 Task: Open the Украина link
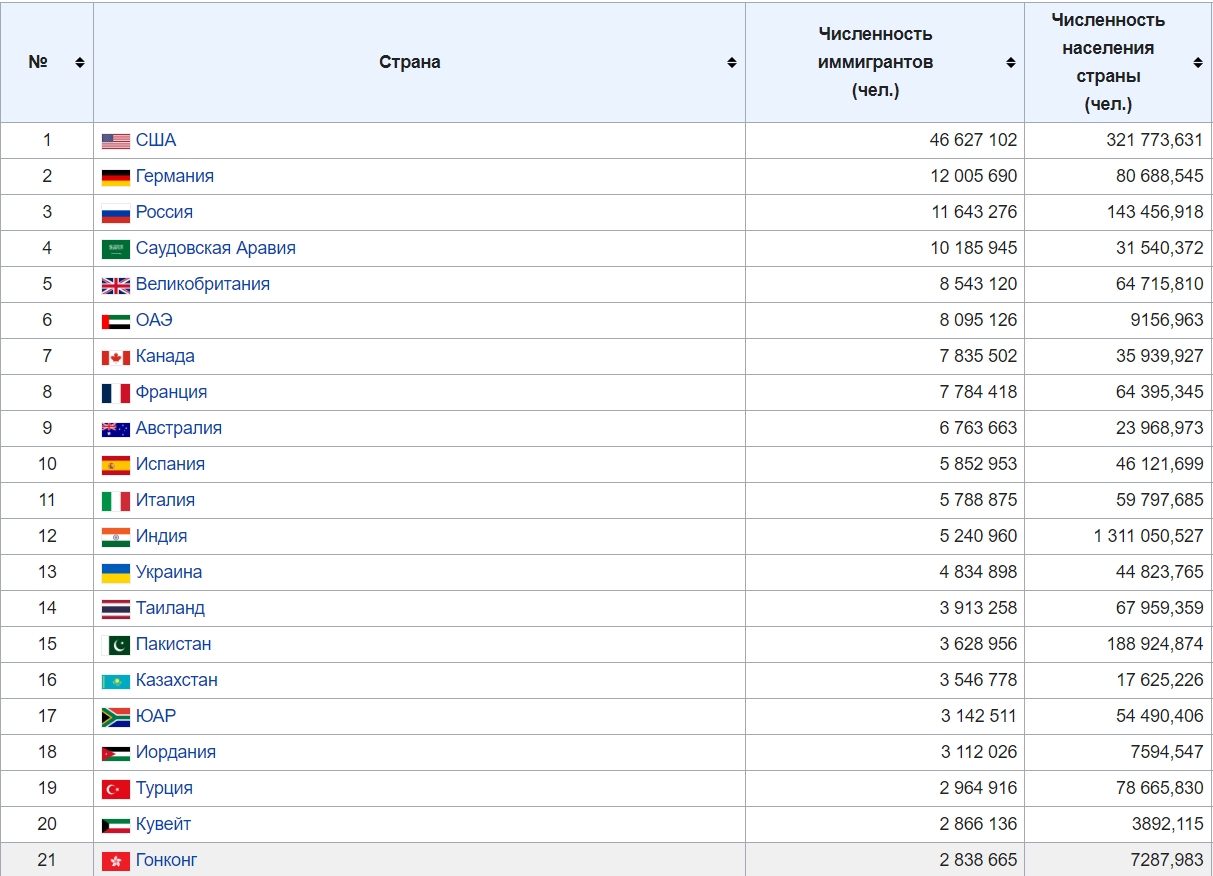click(169, 572)
